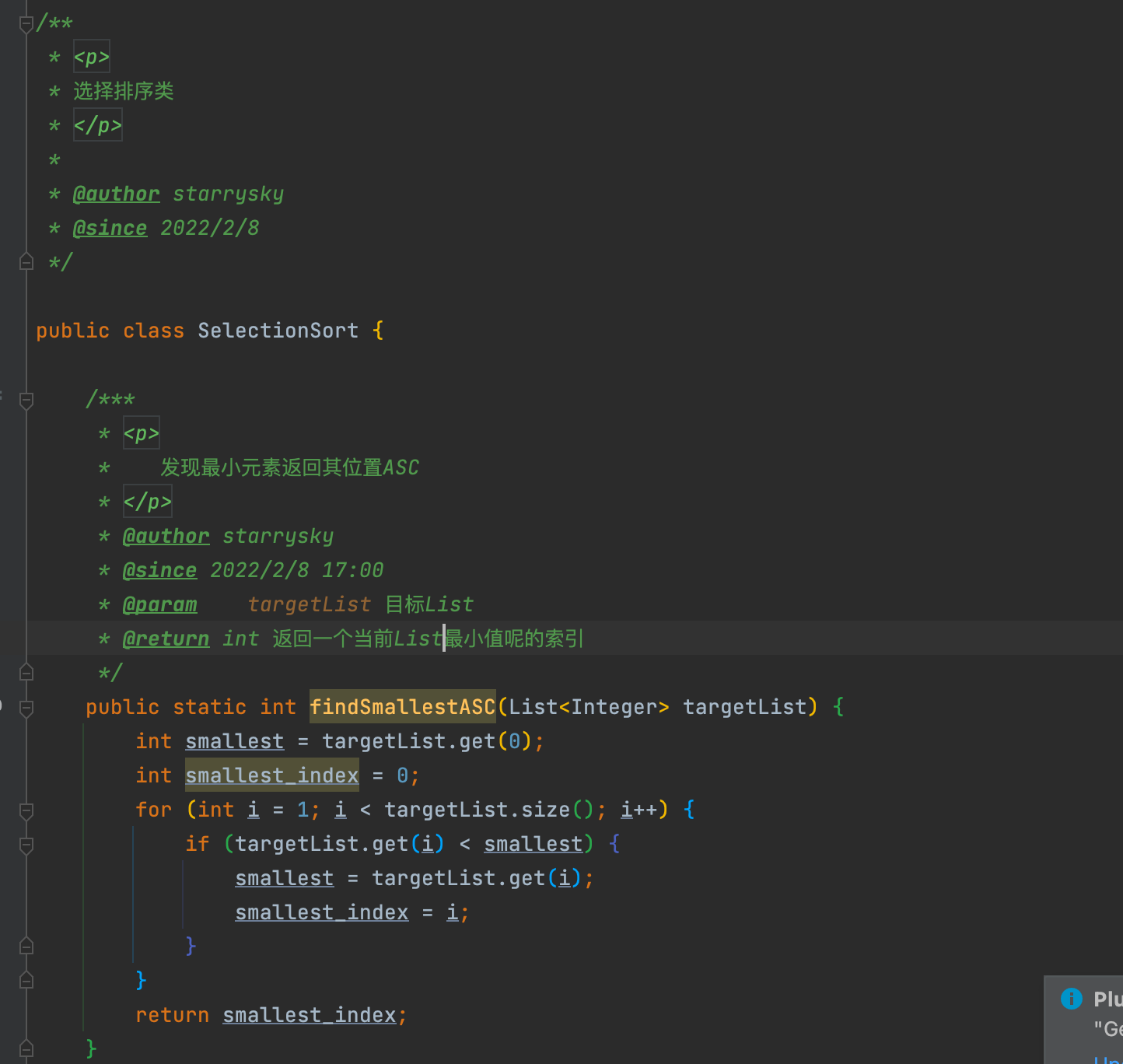Click the public keyword before class
Screen dimensions: 1123x1064
coord(72,331)
